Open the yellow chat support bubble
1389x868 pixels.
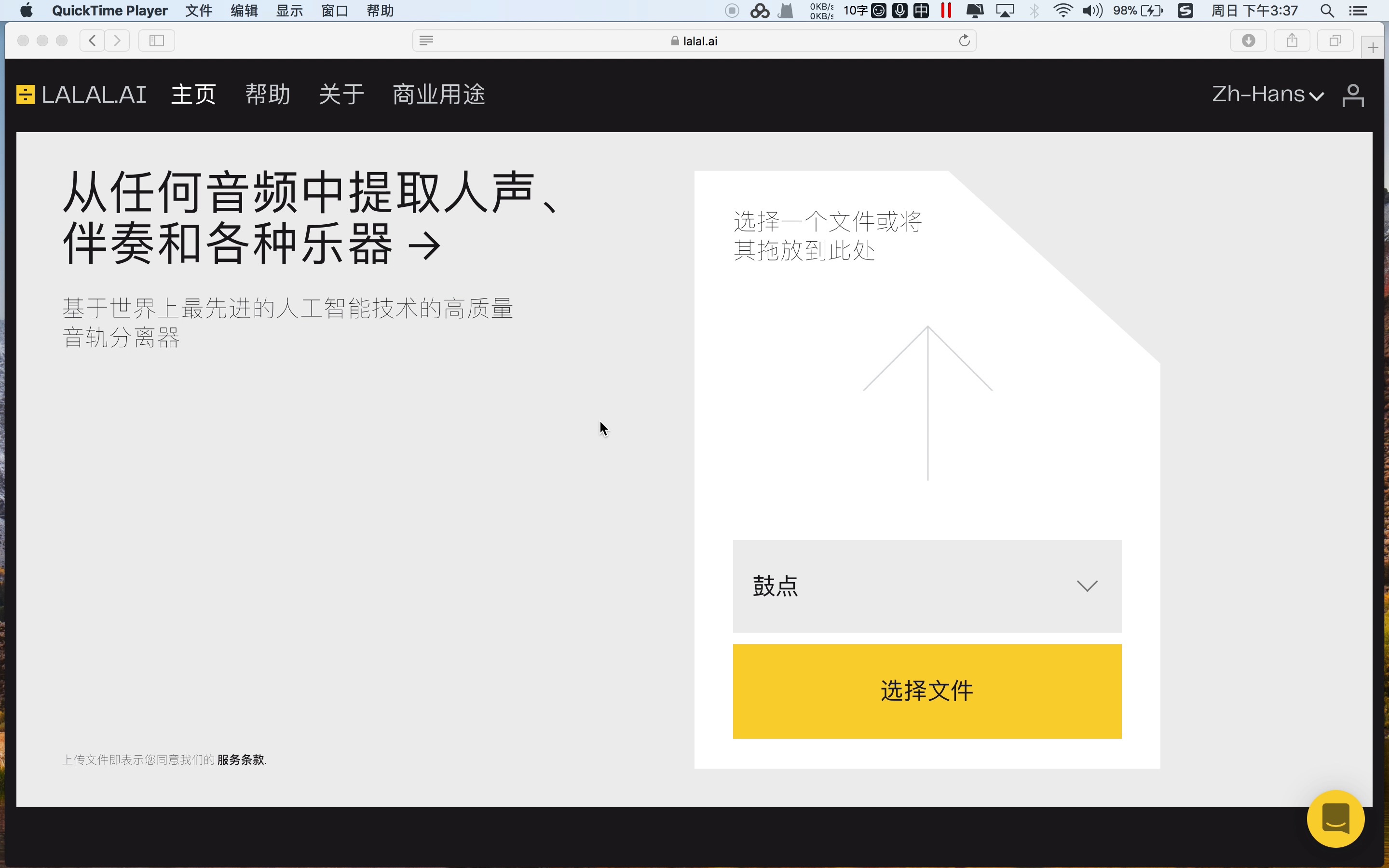(x=1335, y=819)
